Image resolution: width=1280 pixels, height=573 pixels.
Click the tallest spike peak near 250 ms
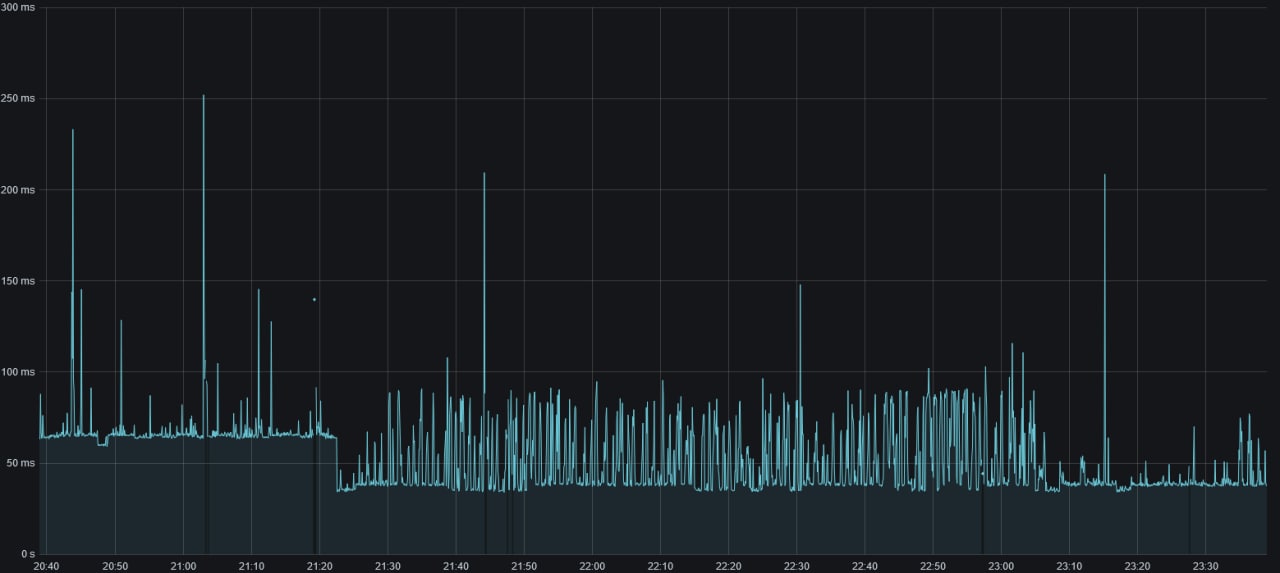coord(204,96)
